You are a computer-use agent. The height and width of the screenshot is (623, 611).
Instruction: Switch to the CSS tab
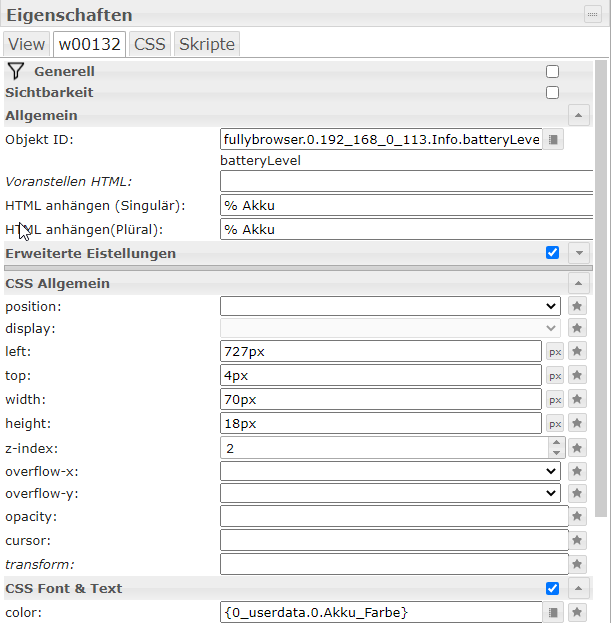(150, 44)
